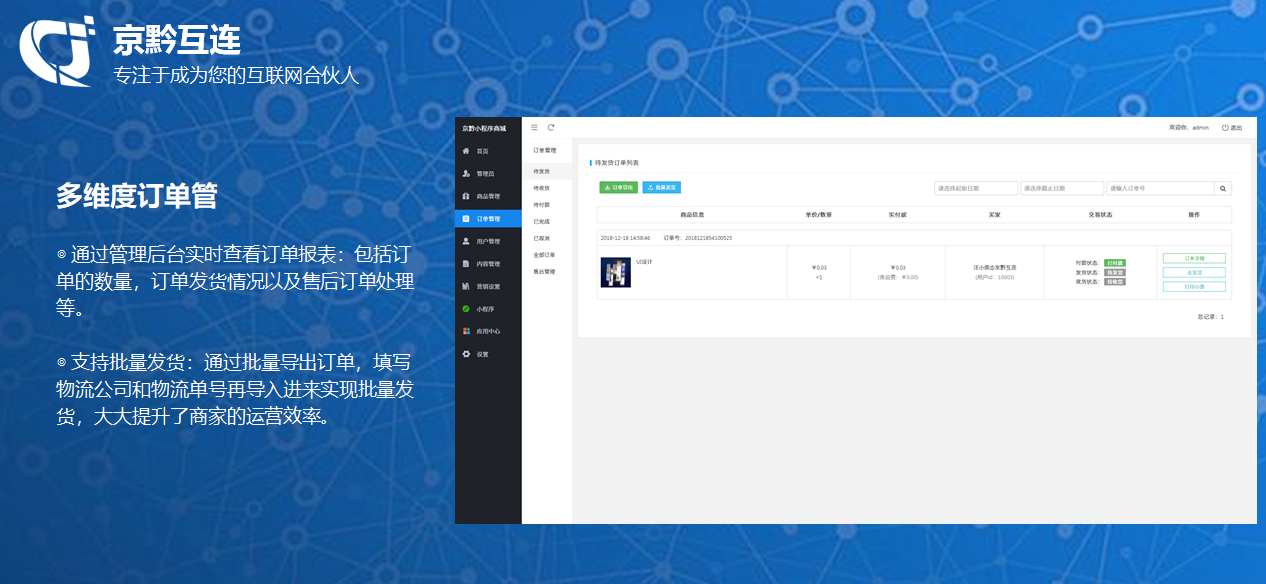
Task: Select 已取消 in the order submenu
Action: pyautogui.click(x=541, y=238)
